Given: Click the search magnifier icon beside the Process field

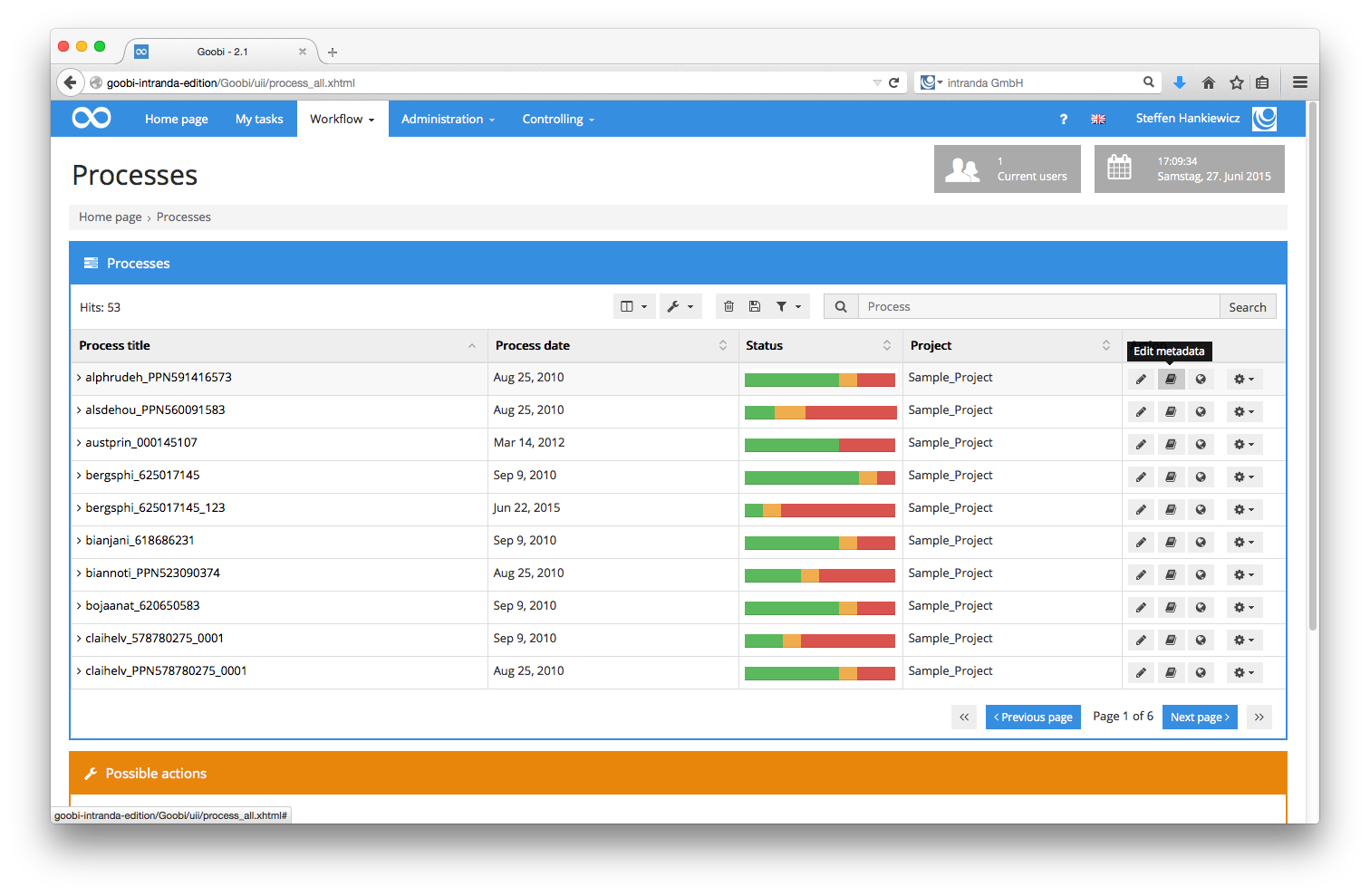Looking at the screenshot, I should point(840,306).
